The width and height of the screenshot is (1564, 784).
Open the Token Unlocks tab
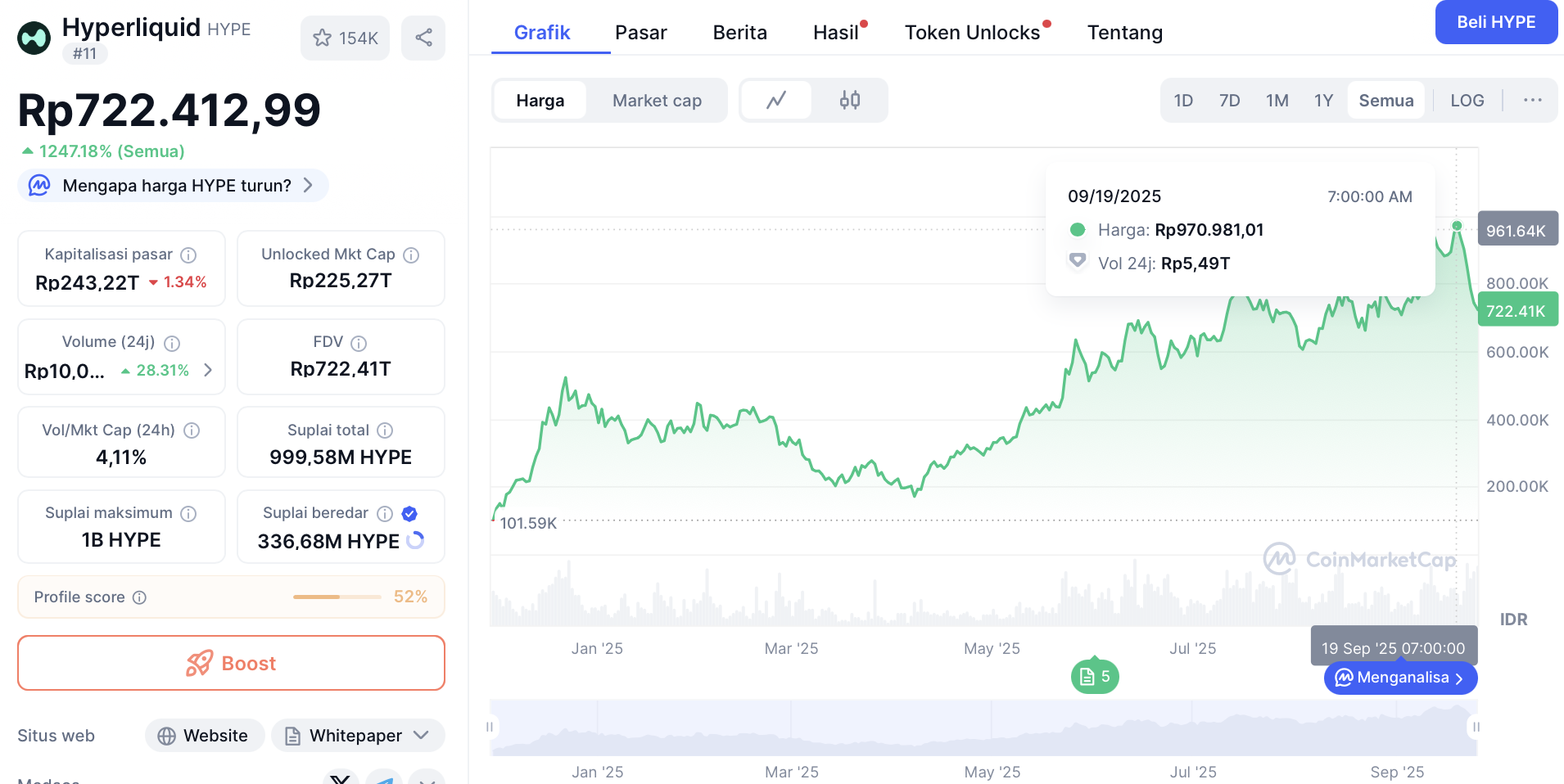[972, 33]
